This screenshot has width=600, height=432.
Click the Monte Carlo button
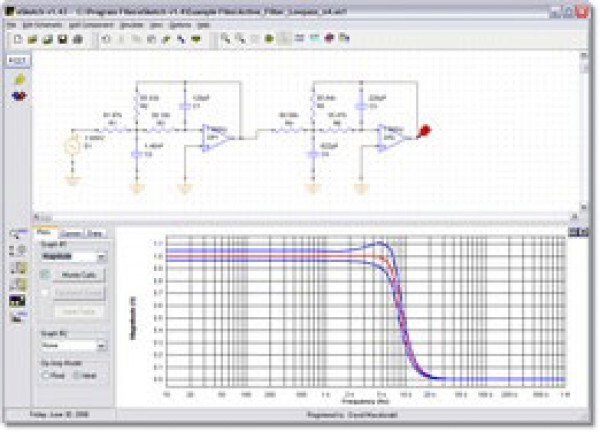78,275
